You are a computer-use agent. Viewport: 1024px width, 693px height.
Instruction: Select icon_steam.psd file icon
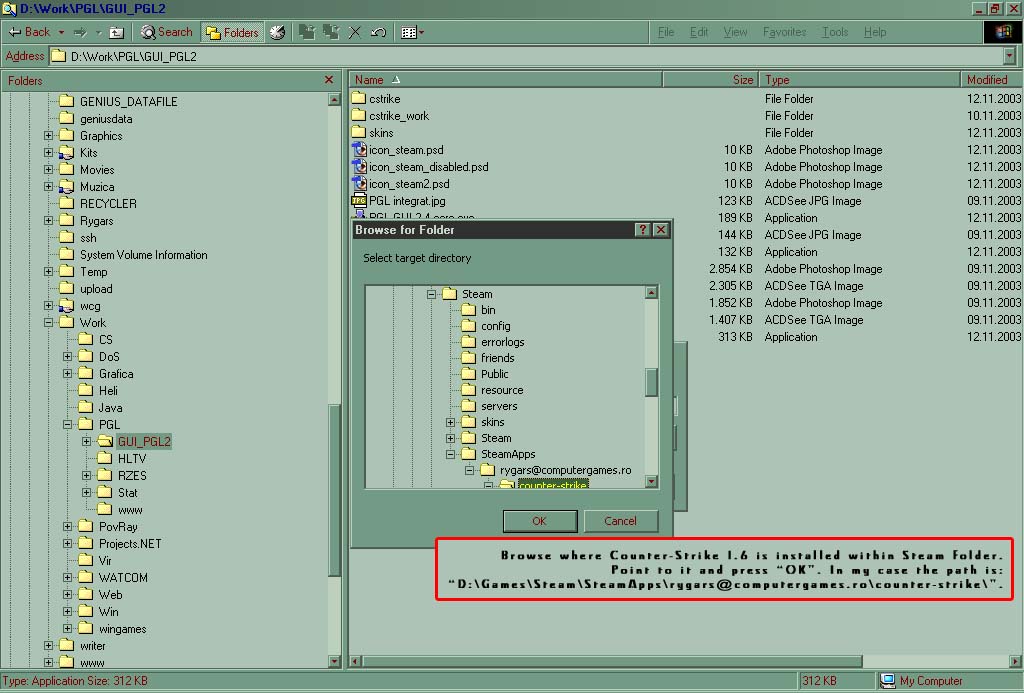359,150
